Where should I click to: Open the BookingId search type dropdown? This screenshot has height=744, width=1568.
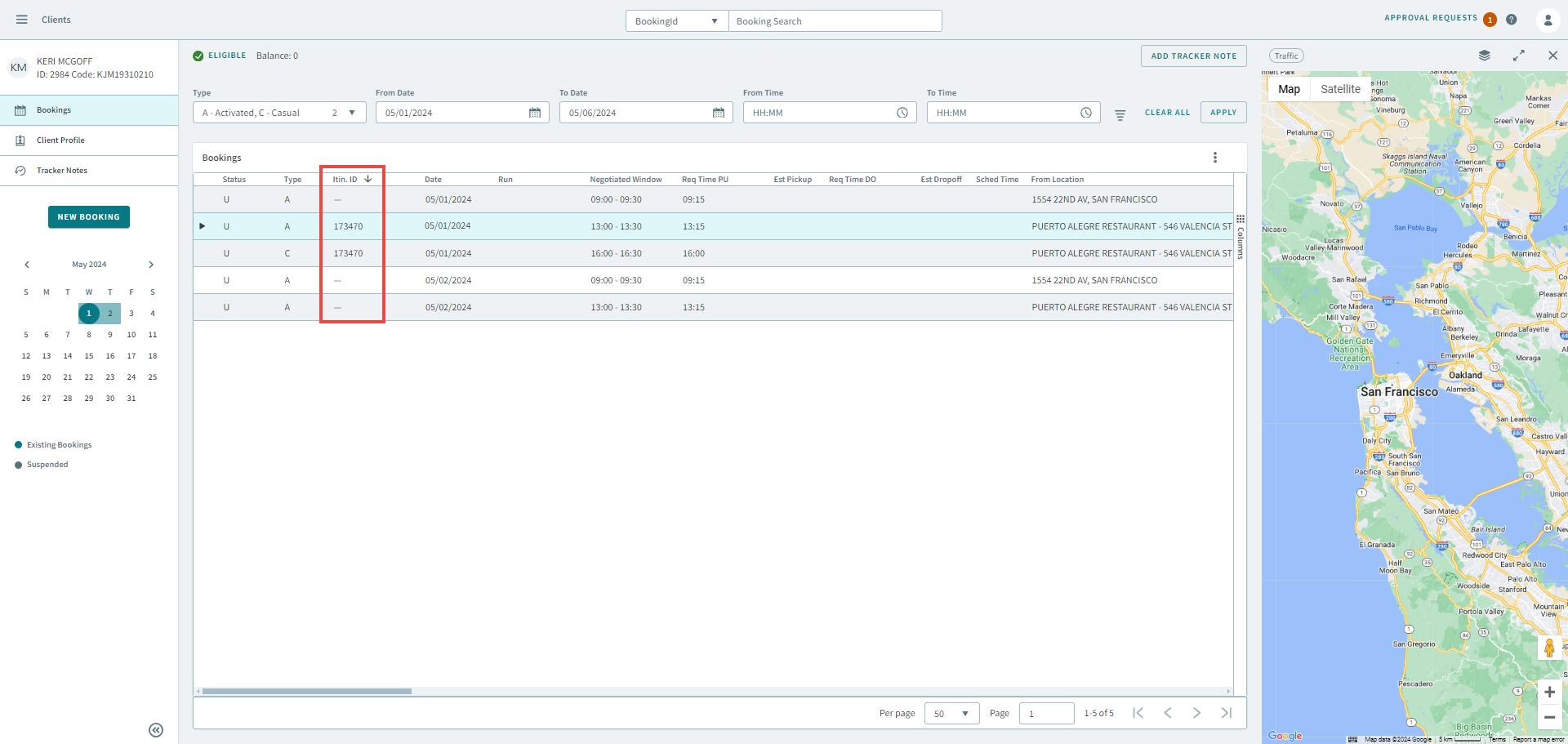click(676, 21)
